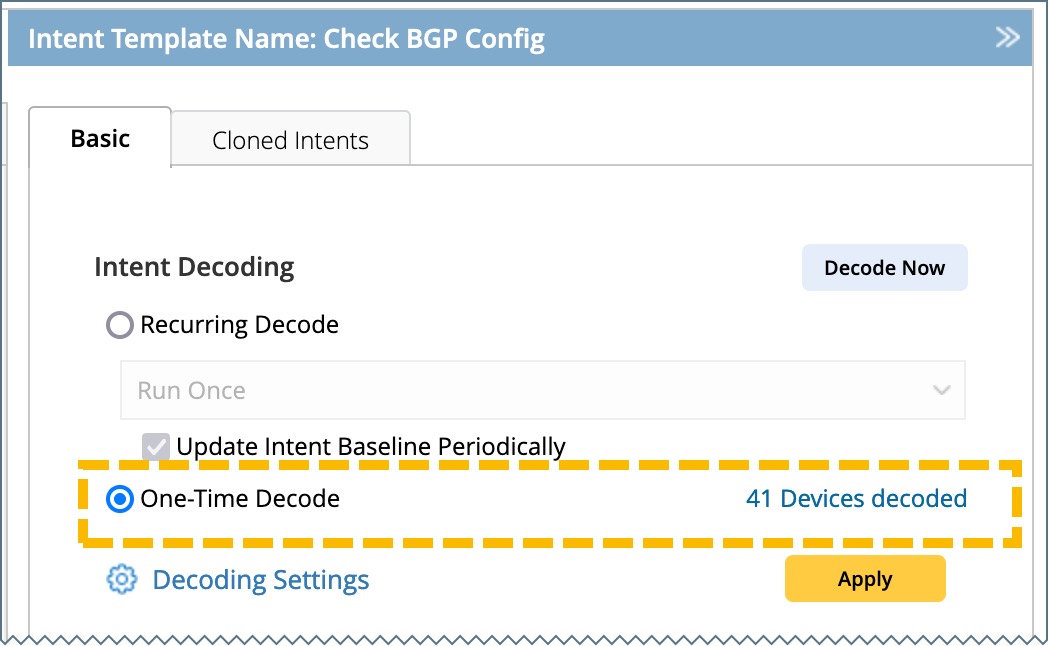Click empty space between Intent Decoding and Decode Now
1048x646 pixels.
coord(550,268)
